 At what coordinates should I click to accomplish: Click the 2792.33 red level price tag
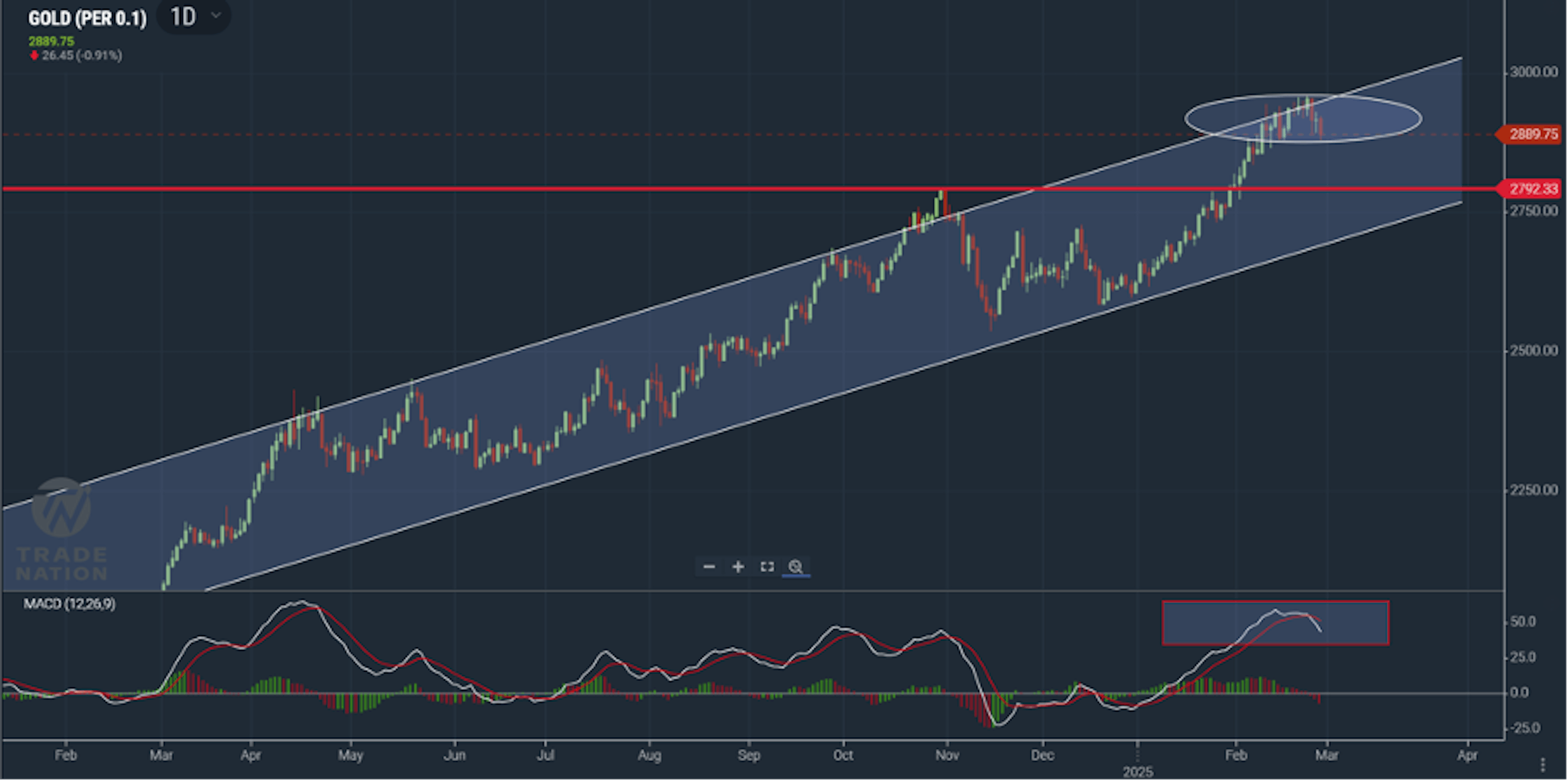click(1530, 189)
